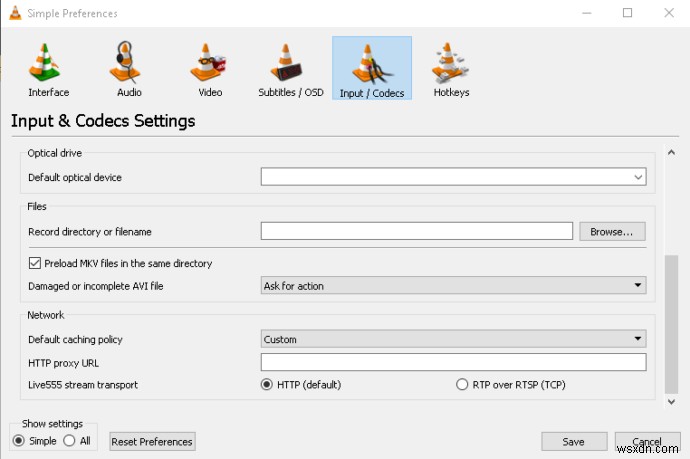The height and width of the screenshot is (459, 690).
Task: Select the Audio settings headphone cone icon
Action: (x=129, y=65)
